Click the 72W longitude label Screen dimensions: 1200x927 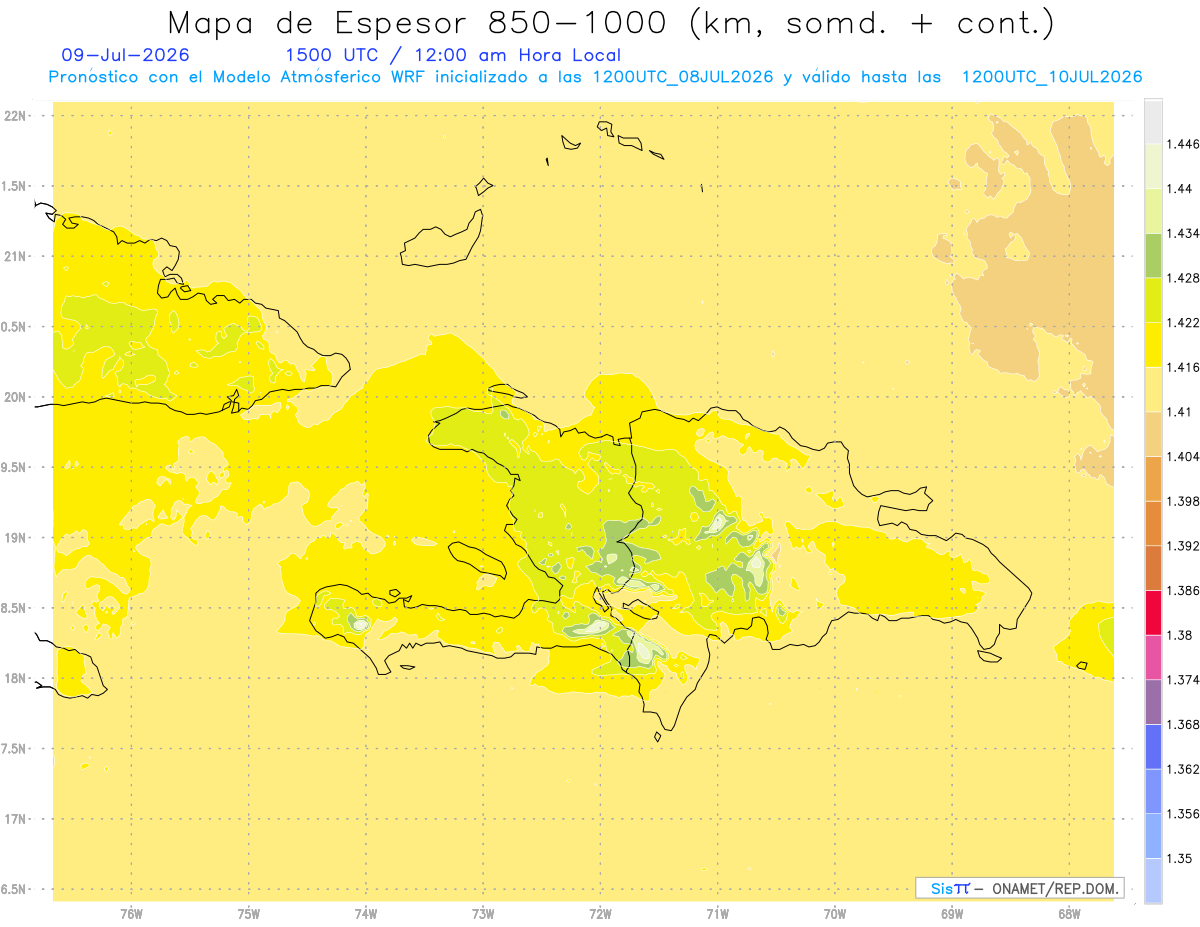point(601,914)
